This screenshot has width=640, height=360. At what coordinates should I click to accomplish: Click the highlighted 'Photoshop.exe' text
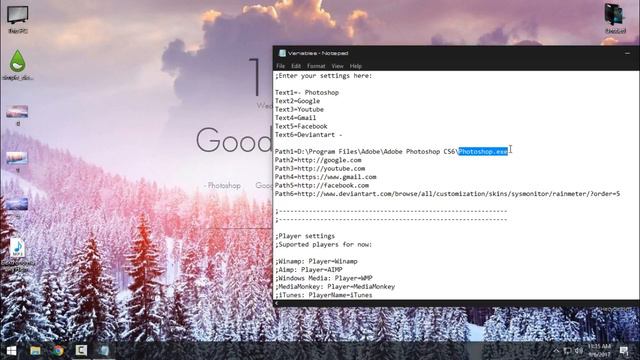tap(483, 151)
